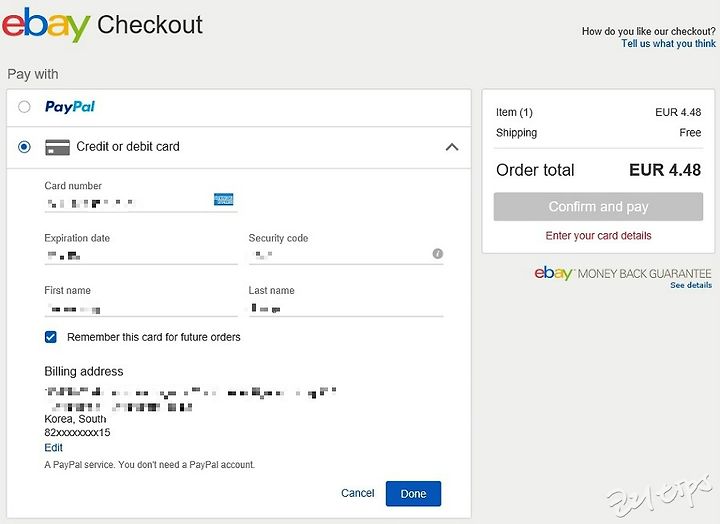
Task: Click Enter your card details message
Action: 598,236
